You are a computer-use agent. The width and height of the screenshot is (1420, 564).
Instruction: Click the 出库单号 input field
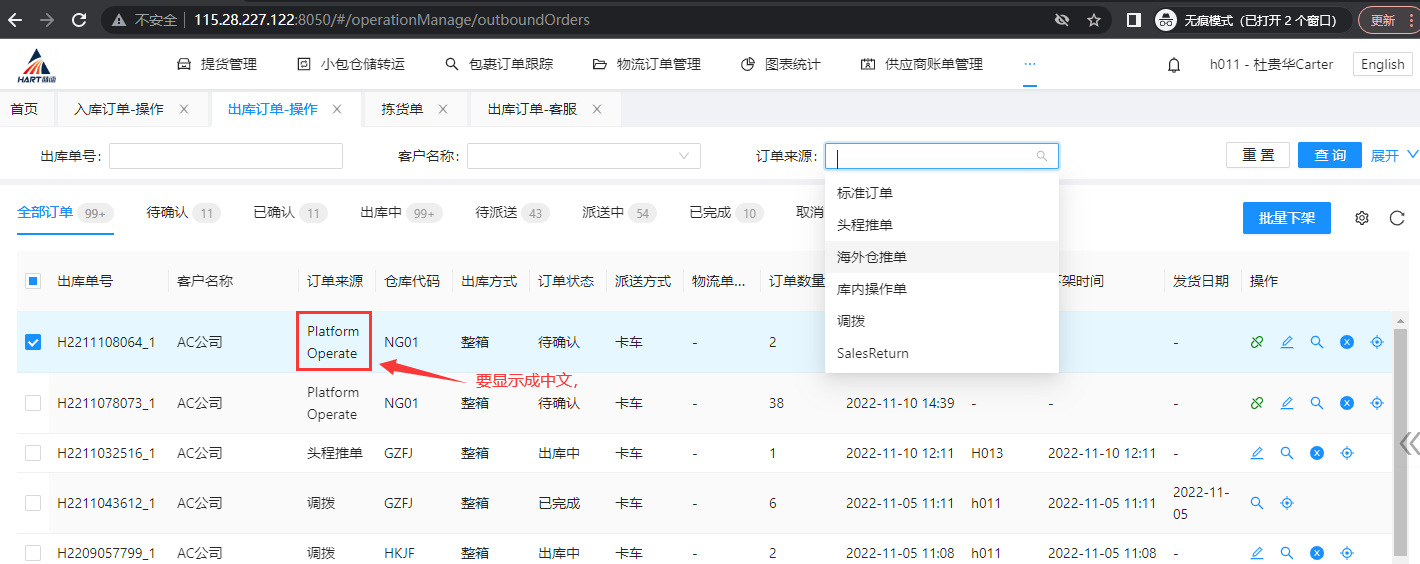click(x=226, y=156)
